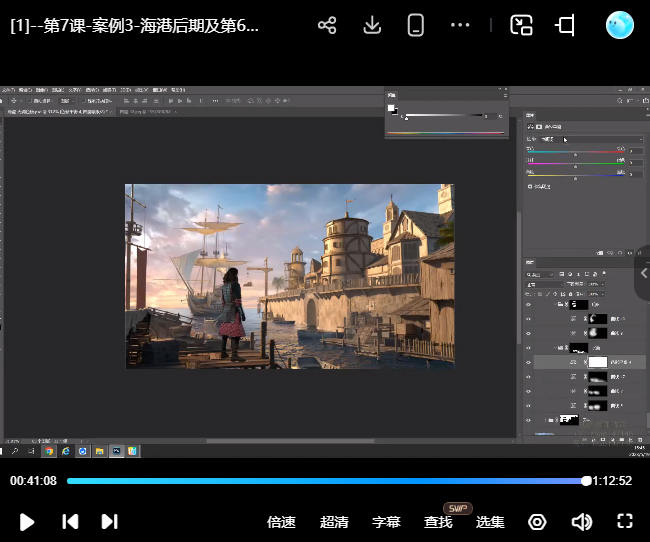
Task: Click the video progress bar handle
Action: 586,481
